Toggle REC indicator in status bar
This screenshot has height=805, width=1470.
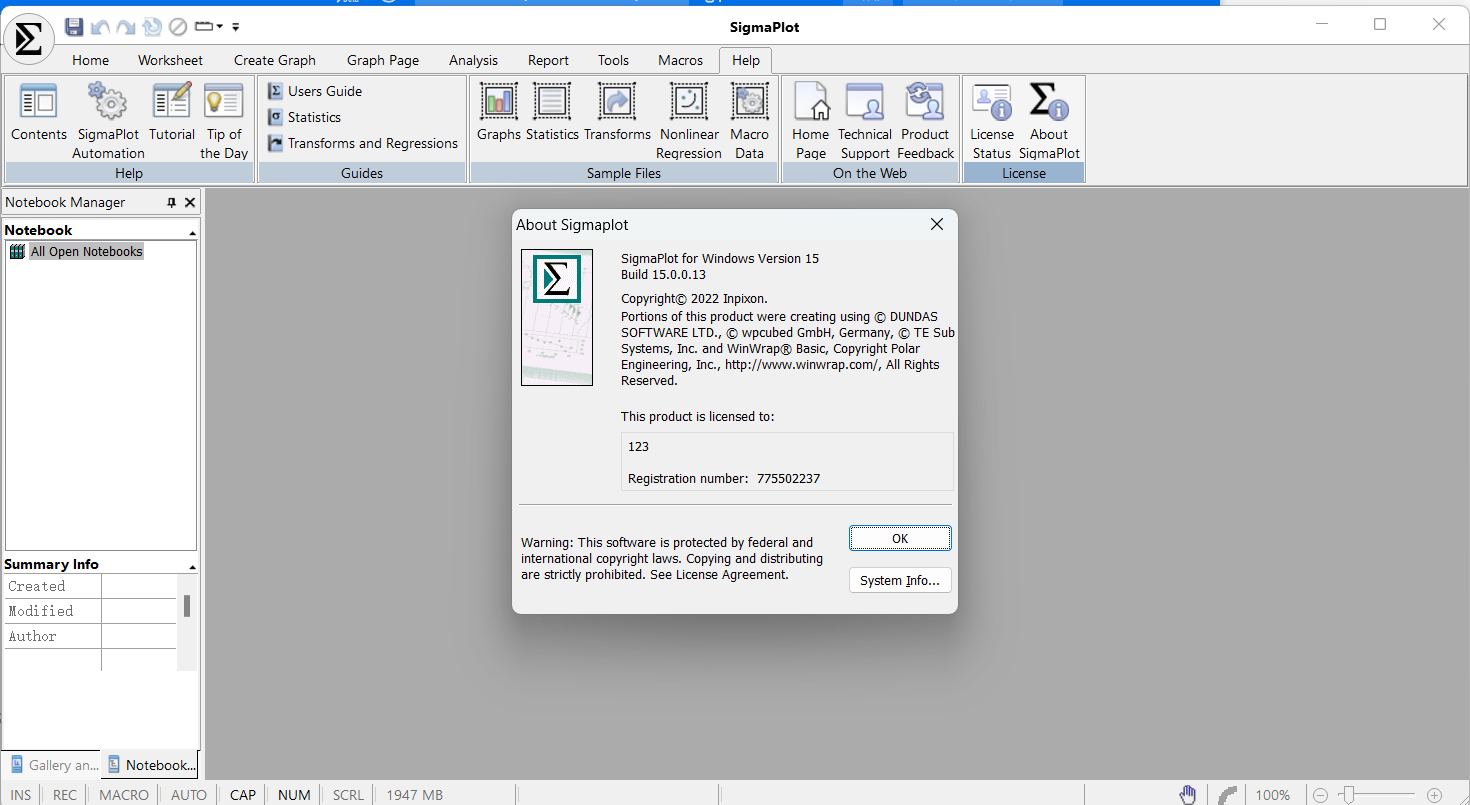pyautogui.click(x=65, y=795)
